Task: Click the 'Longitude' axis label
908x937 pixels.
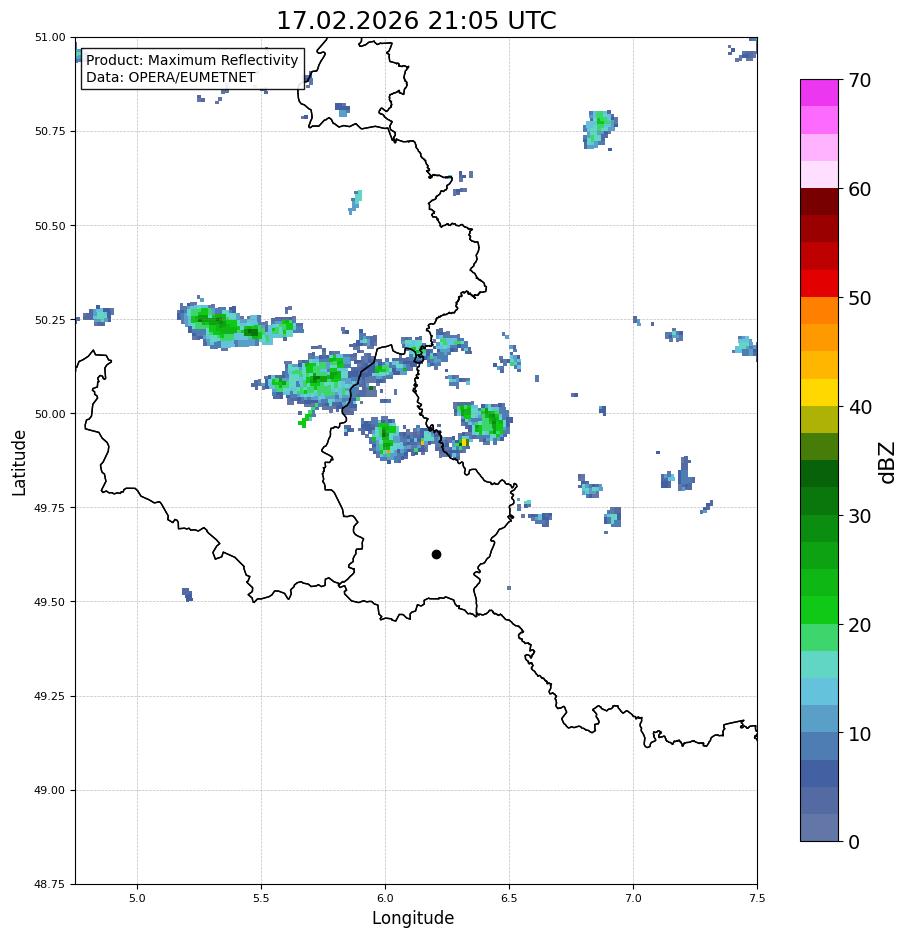Action: coord(413,918)
